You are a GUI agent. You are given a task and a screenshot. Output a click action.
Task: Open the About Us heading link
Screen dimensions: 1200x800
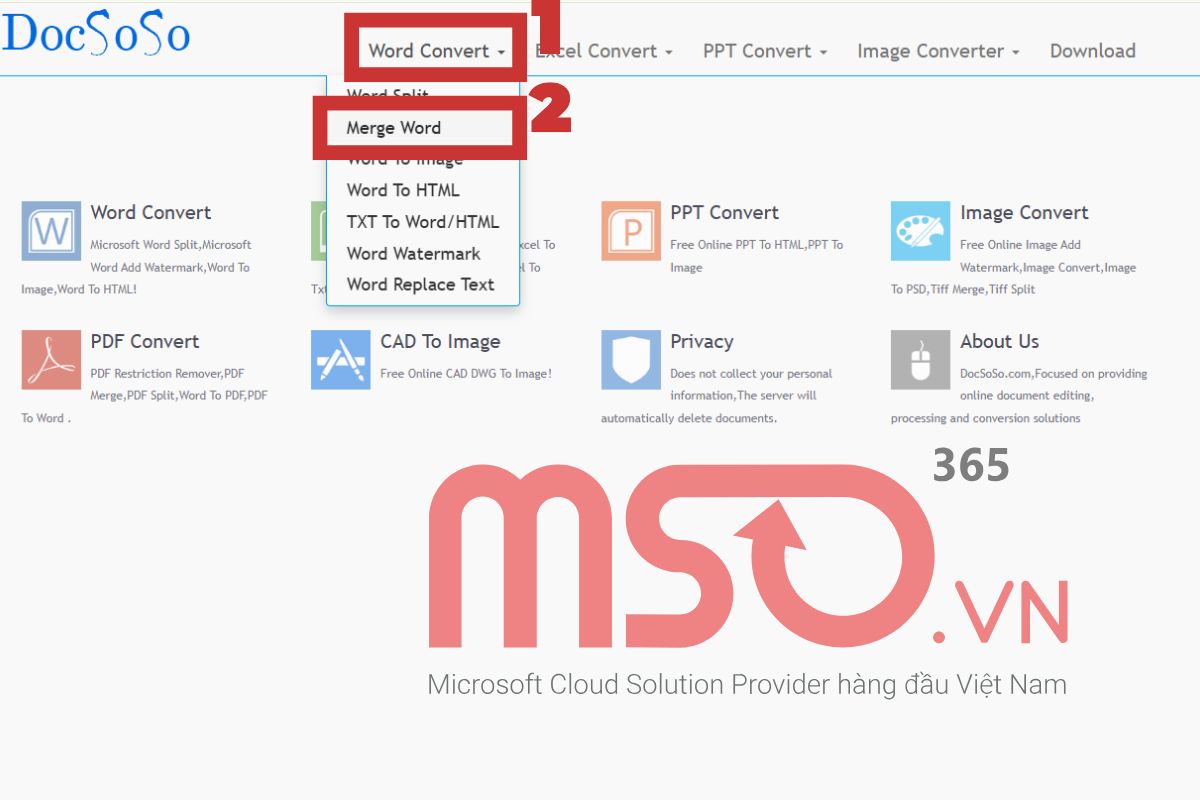click(999, 342)
